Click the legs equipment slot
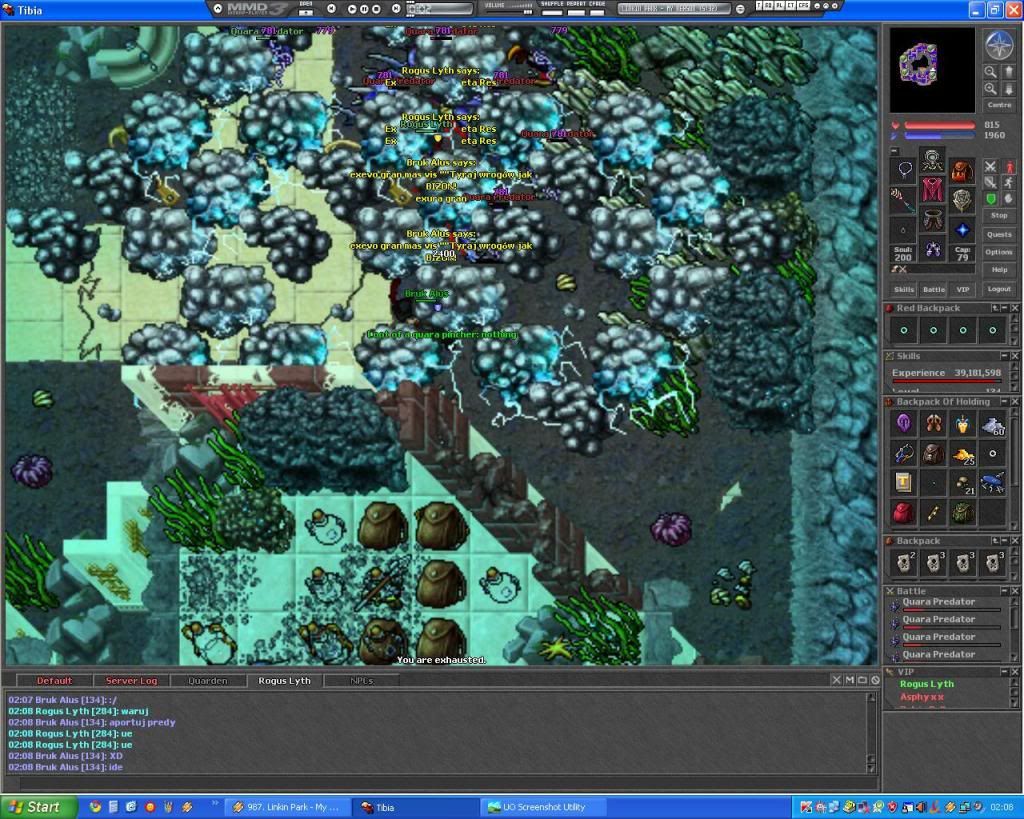This screenshot has width=1024, height=819. 933,220
